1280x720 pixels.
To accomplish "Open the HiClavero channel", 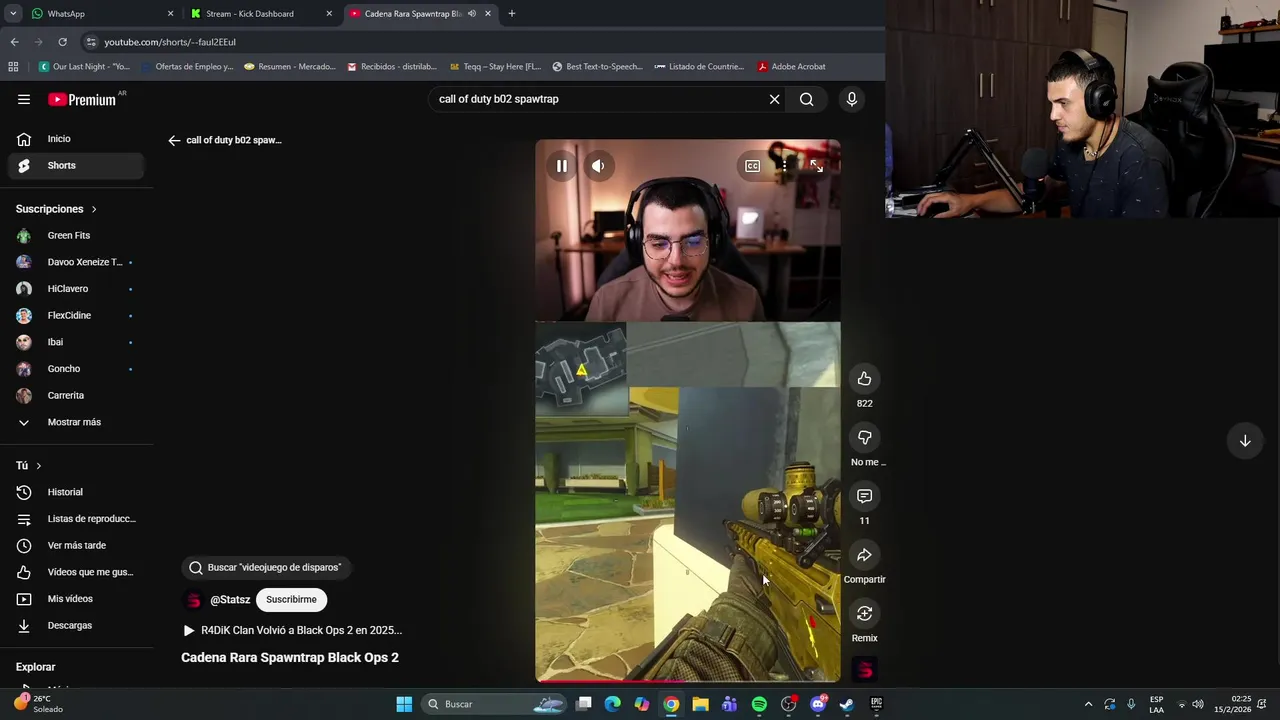I will coord(77,289).
